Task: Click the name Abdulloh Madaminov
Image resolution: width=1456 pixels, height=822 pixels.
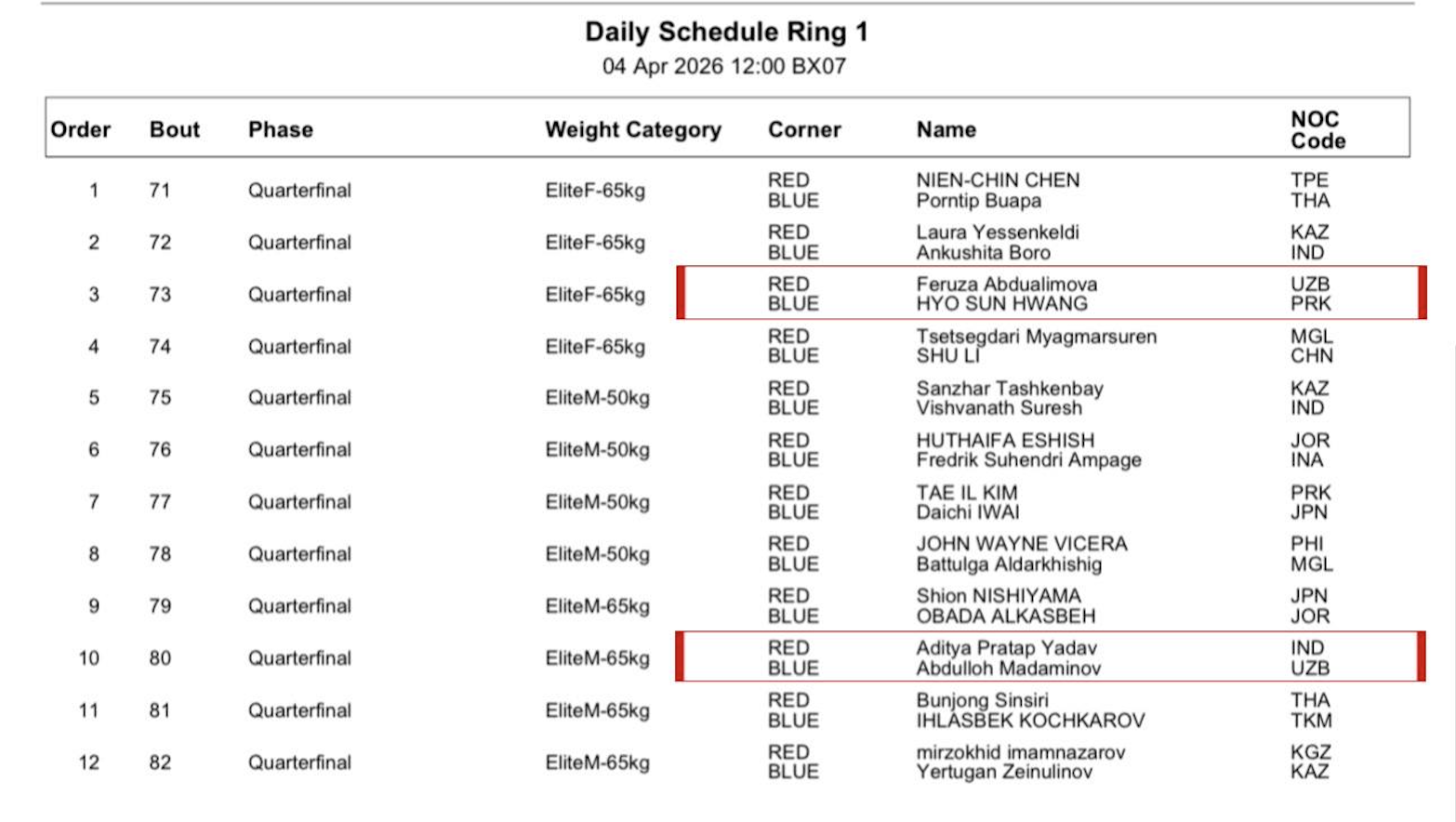Action: pyautogui.click(x=1008, y=669)
